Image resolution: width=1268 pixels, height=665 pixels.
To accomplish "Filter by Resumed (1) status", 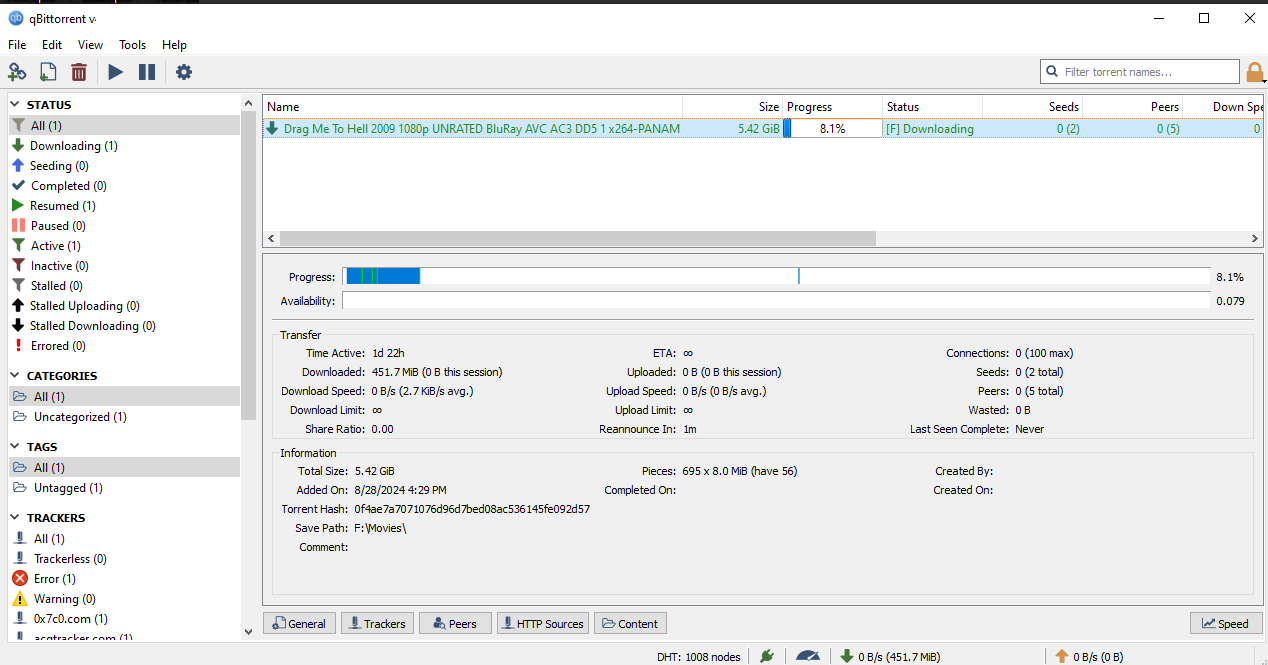I will point(125,205).
